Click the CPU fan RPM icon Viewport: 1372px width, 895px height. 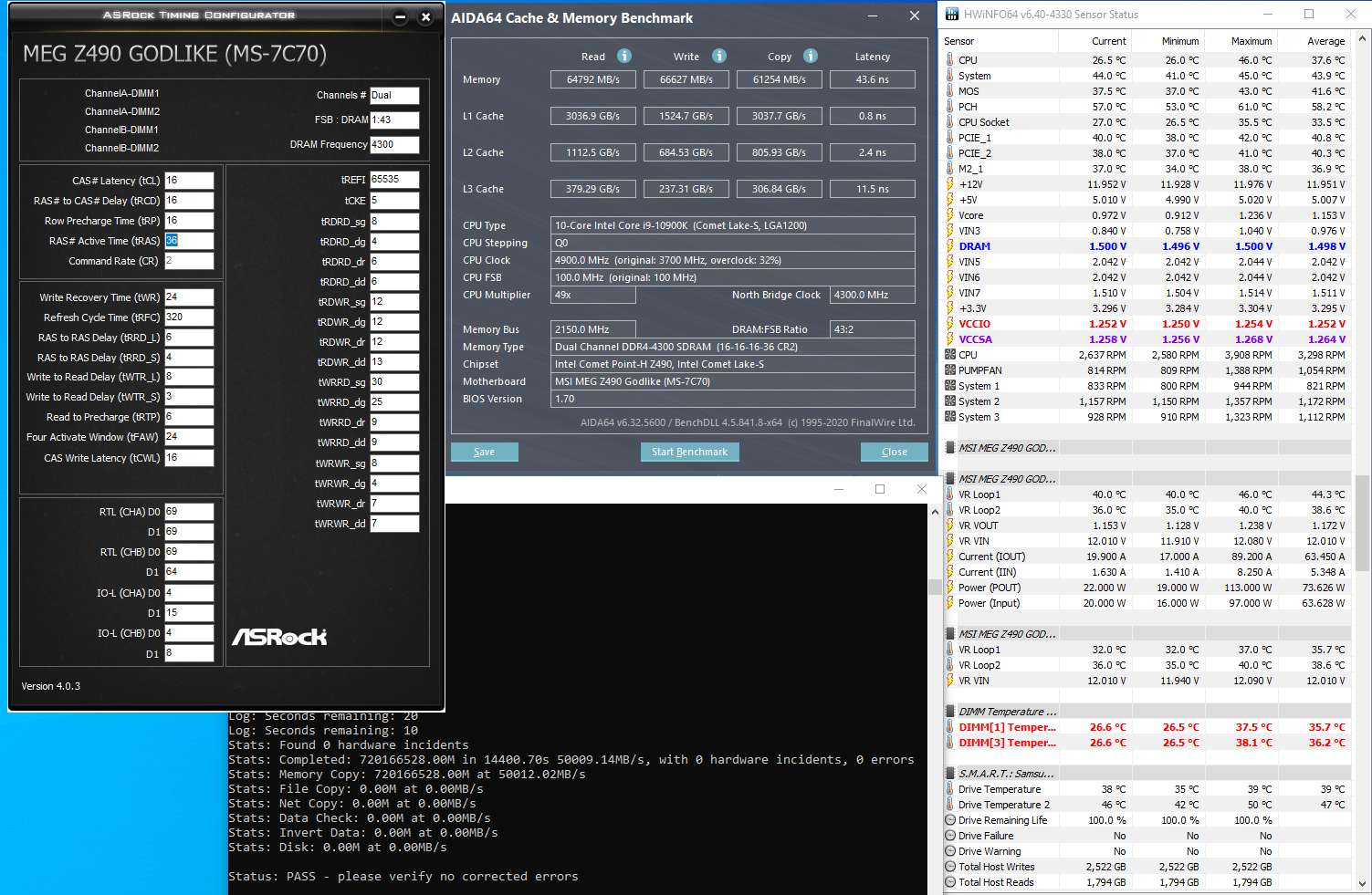pyautogui.click(x=950, y=355)
